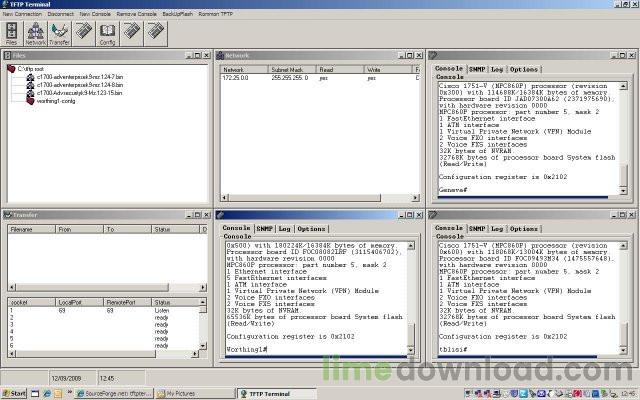Viewport: 640px width, 400px height.
Task: Switch to the SNMP tab in the Geneva console
Action: pos(477,69)
